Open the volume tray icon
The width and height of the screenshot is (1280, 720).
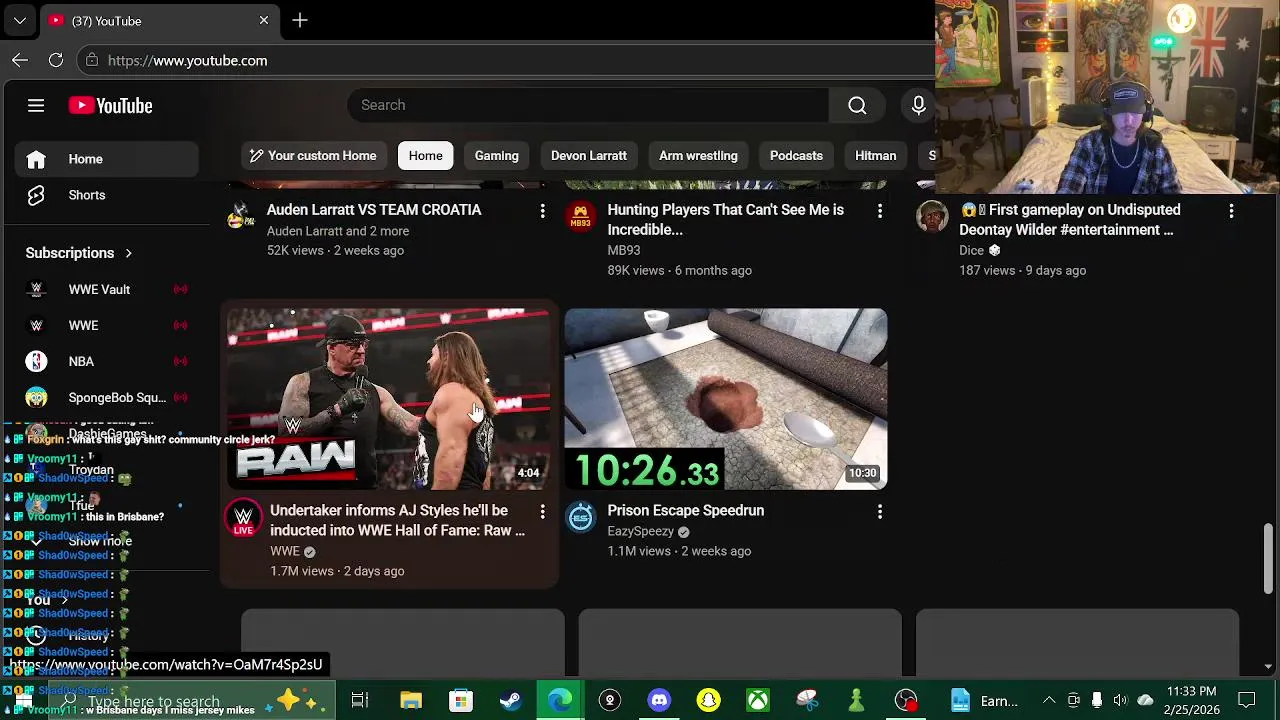(x=1120, y=700)
